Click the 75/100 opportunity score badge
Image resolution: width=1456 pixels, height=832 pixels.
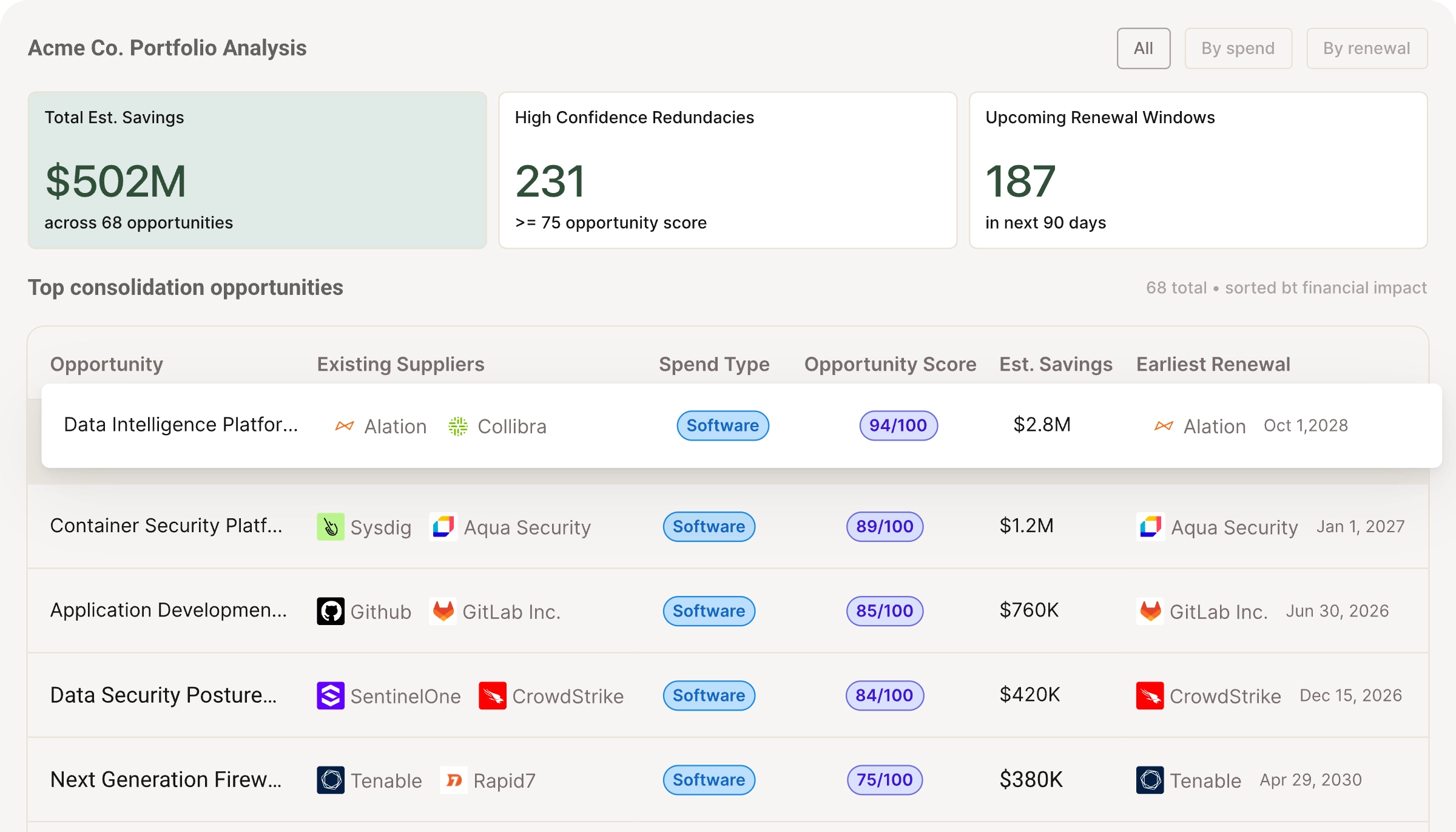(x=885, y=780)
